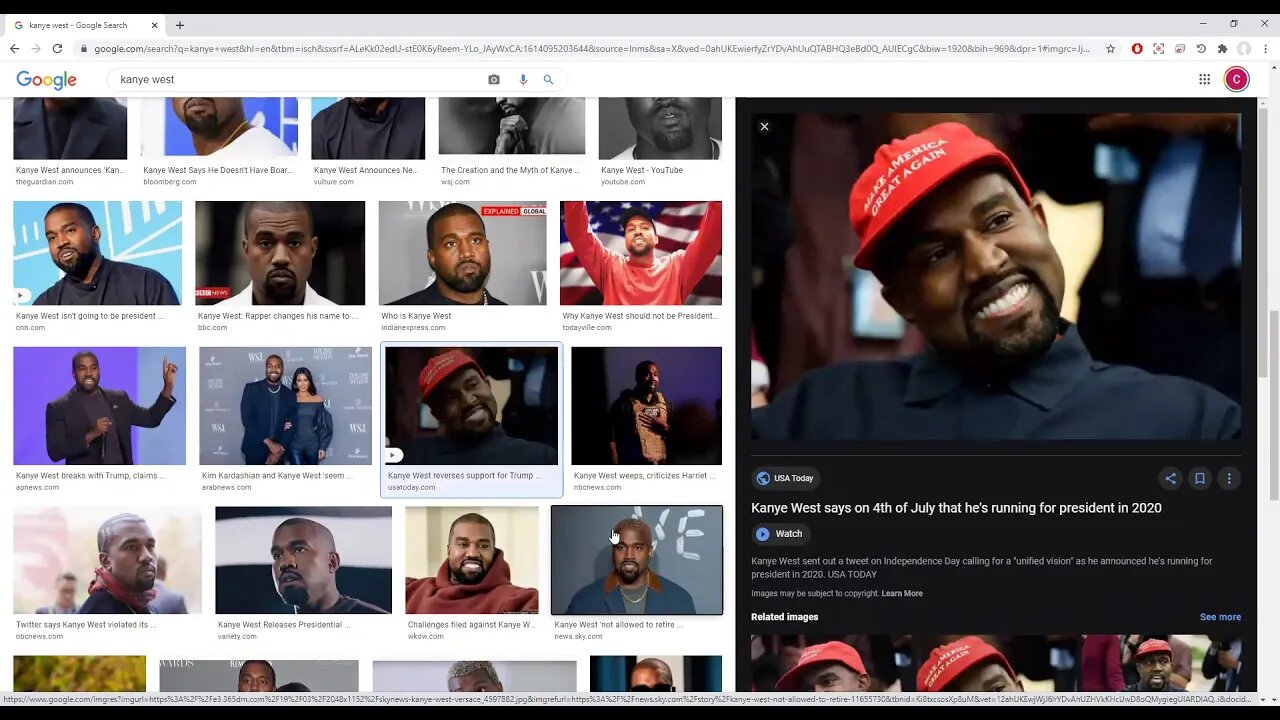This screenshot has height=720, width=1280.
Task: Open the nbcnews.com 'weeps, criticizes Harriet' image
Action: (x=646, y=406)
